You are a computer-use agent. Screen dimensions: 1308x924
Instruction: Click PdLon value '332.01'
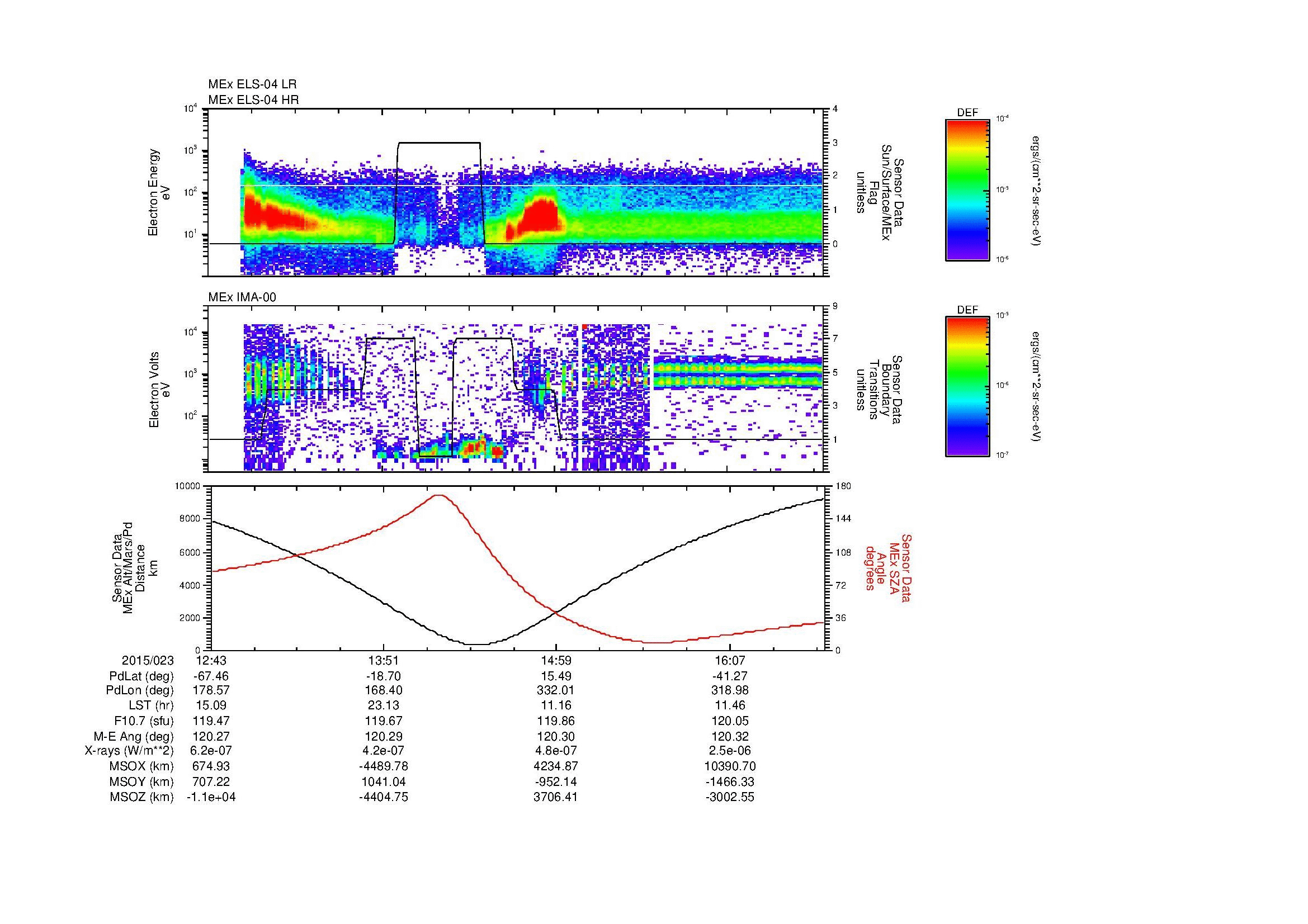556,690
